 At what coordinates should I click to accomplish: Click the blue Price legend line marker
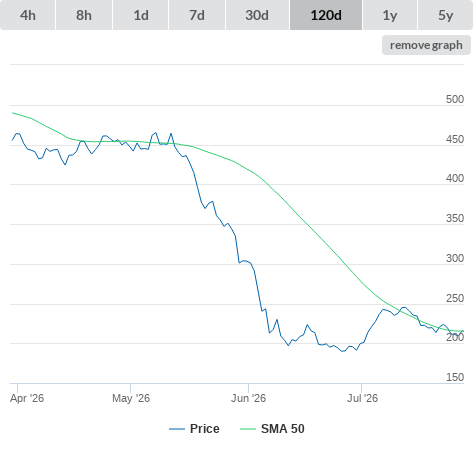point(177,429)
